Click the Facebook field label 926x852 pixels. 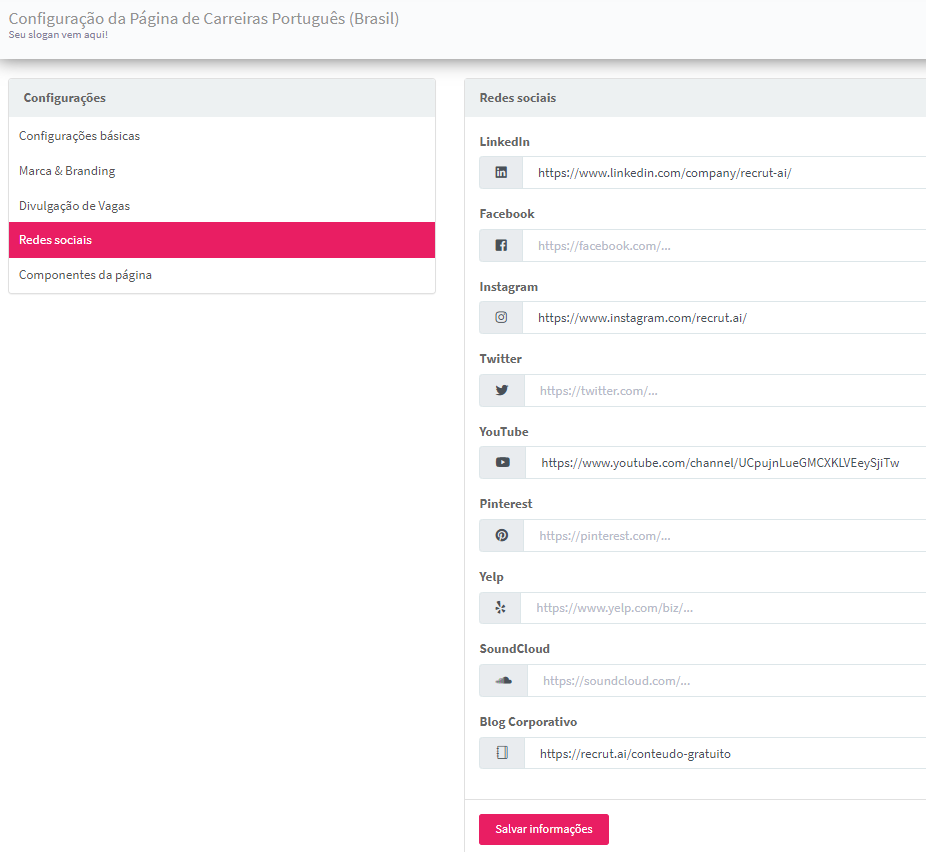(507, 214)
